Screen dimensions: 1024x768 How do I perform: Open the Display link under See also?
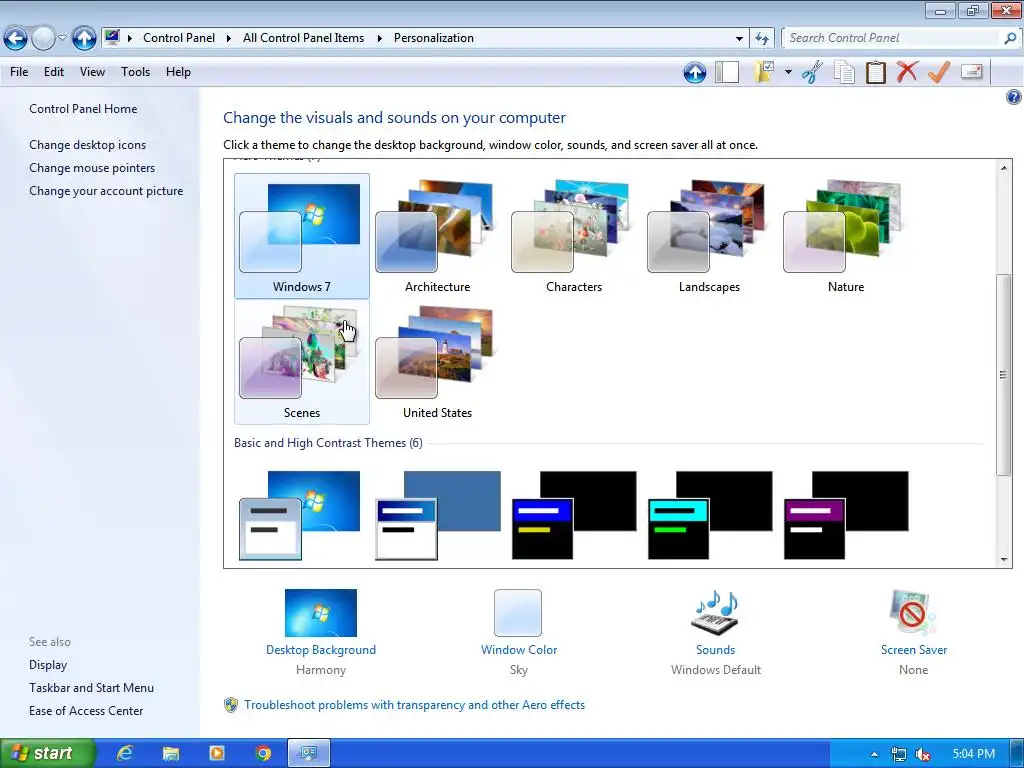(48, 665)
